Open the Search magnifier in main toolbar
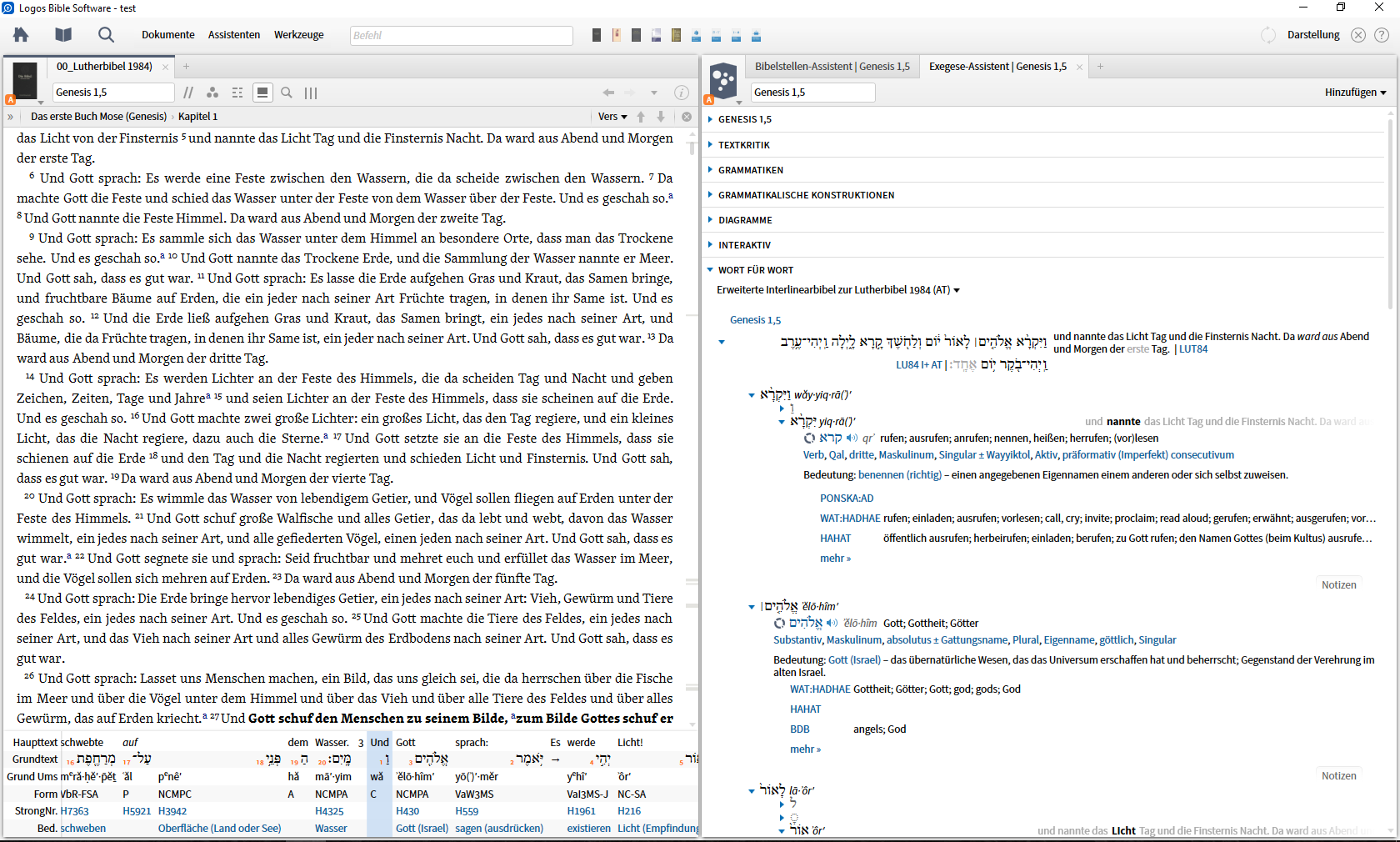 pos(106,34)
